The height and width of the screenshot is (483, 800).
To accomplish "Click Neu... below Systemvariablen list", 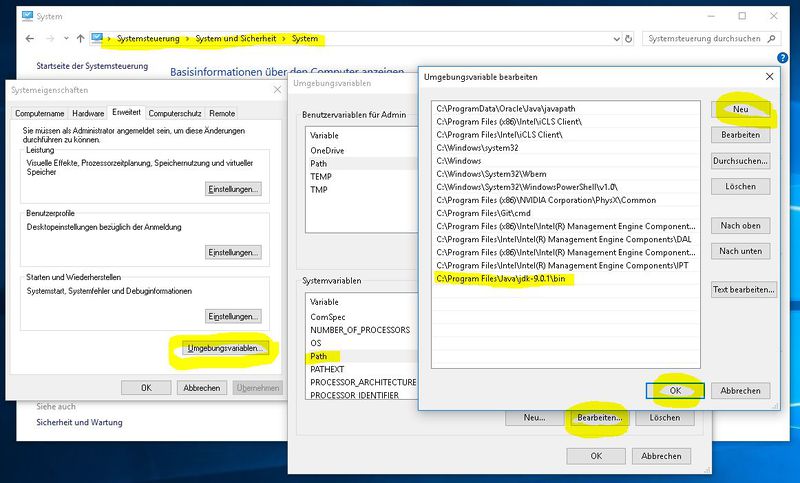I will (x=534, y=417).
